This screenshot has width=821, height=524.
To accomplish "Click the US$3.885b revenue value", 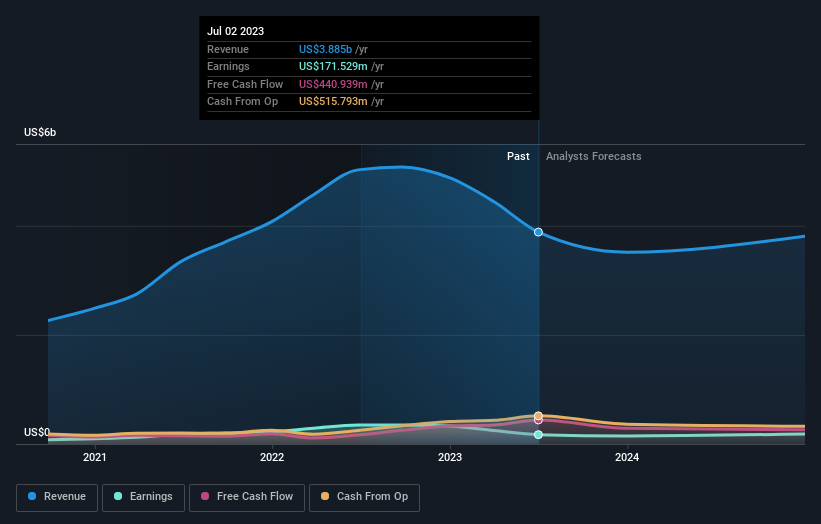I will (325, 49).
